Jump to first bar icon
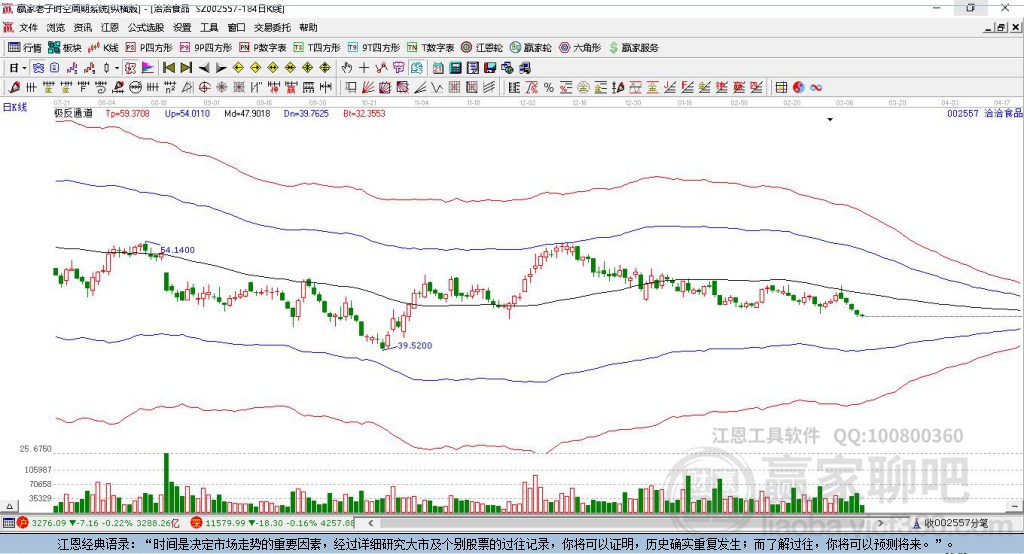The image size is (1024, 554). click(x=168, y=68)
